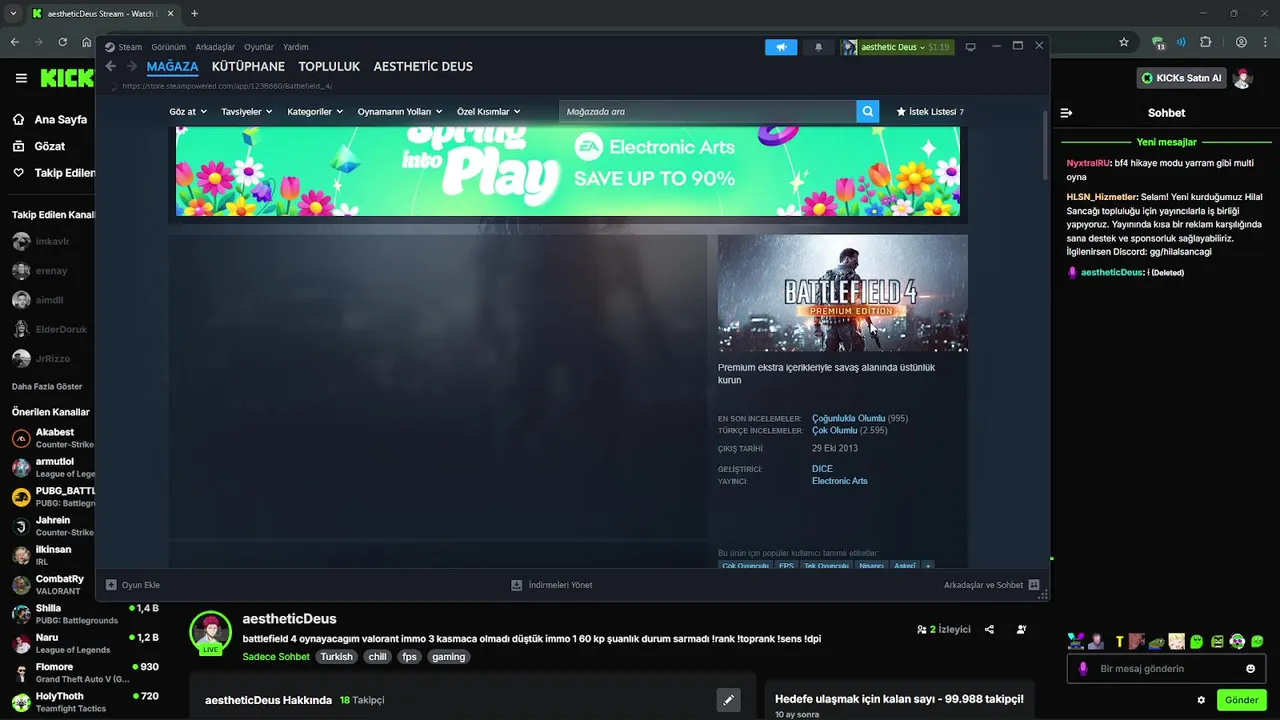Open Oynamanın Yolları dropdown
Image resolution: width=1280 pixels, height=720 pixels.
click(x=400, y=112)
